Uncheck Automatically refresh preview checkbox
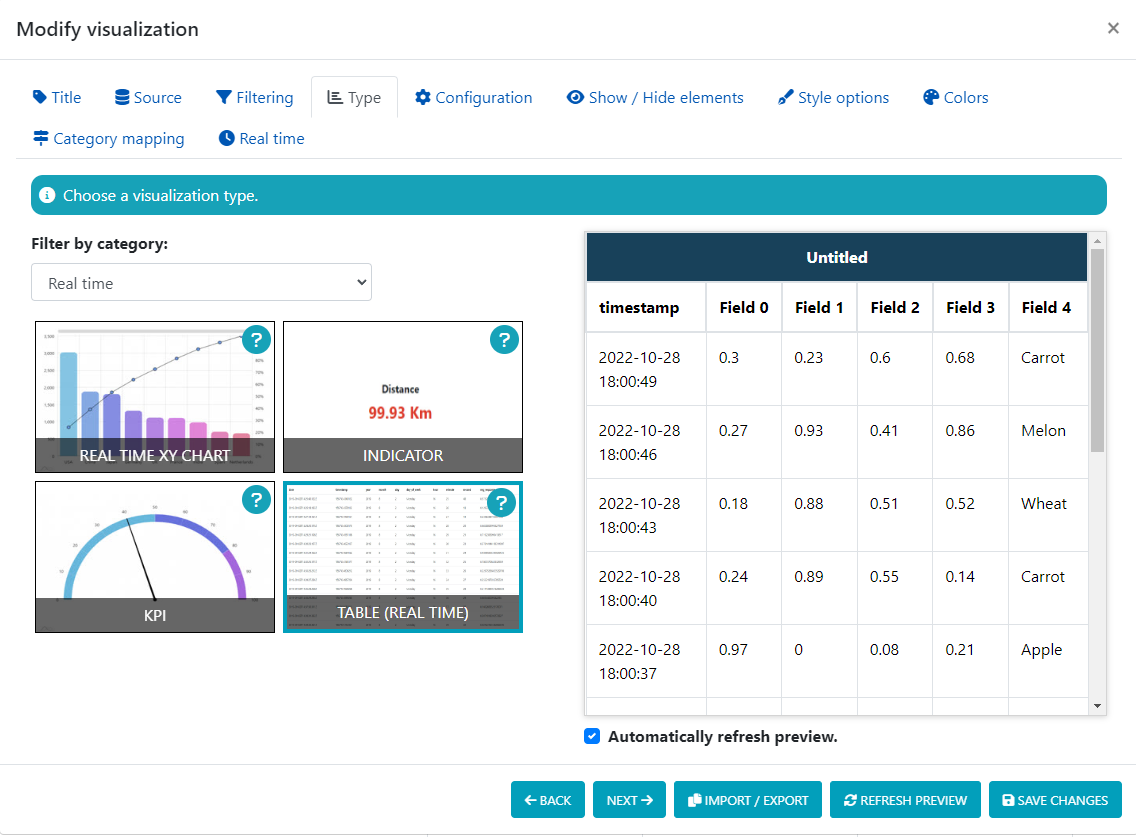The height and width of the screenshot is (837, 1136). [x=592, y=736]
